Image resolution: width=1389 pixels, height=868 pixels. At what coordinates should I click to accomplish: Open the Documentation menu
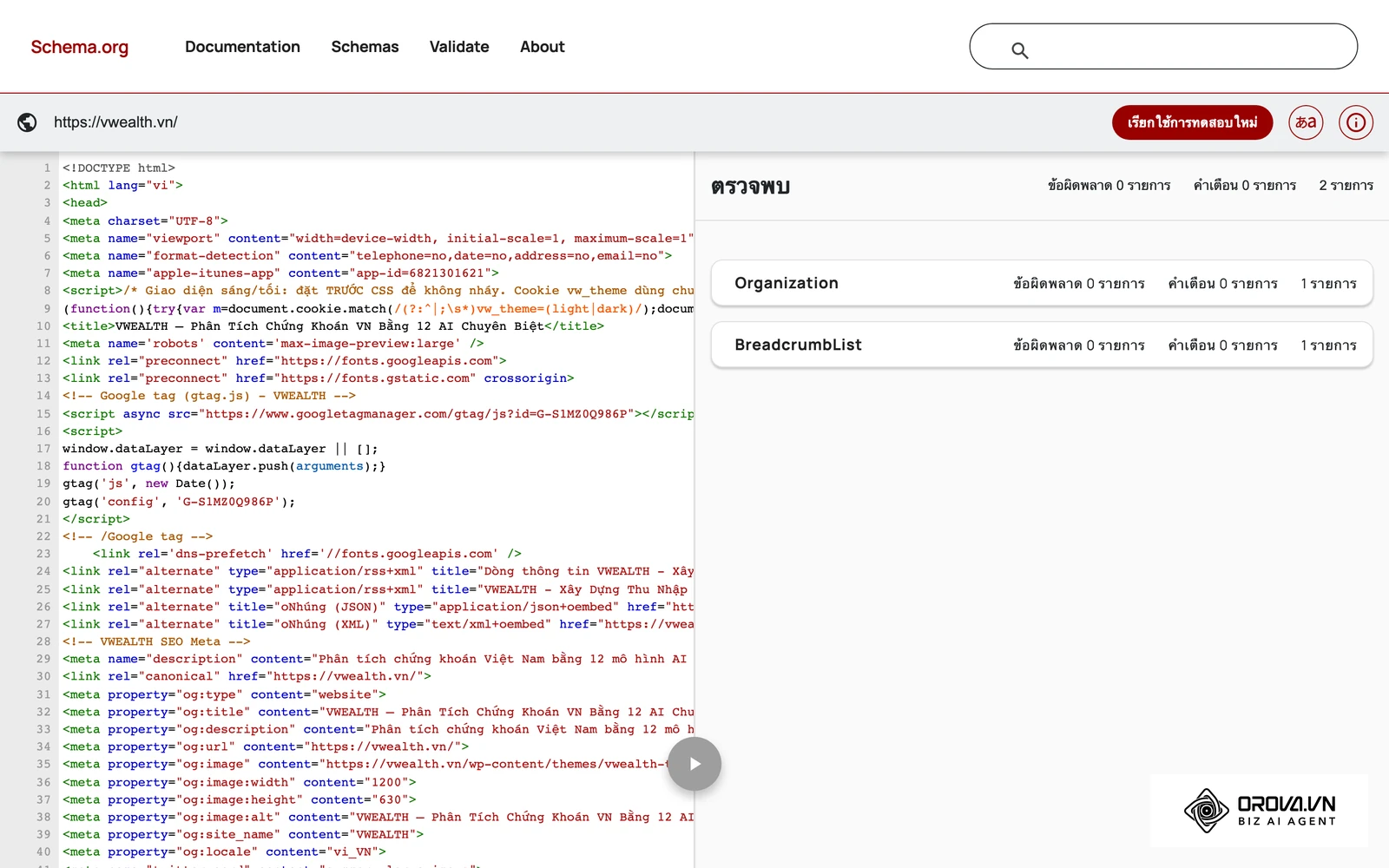click(x=242, y=47)
